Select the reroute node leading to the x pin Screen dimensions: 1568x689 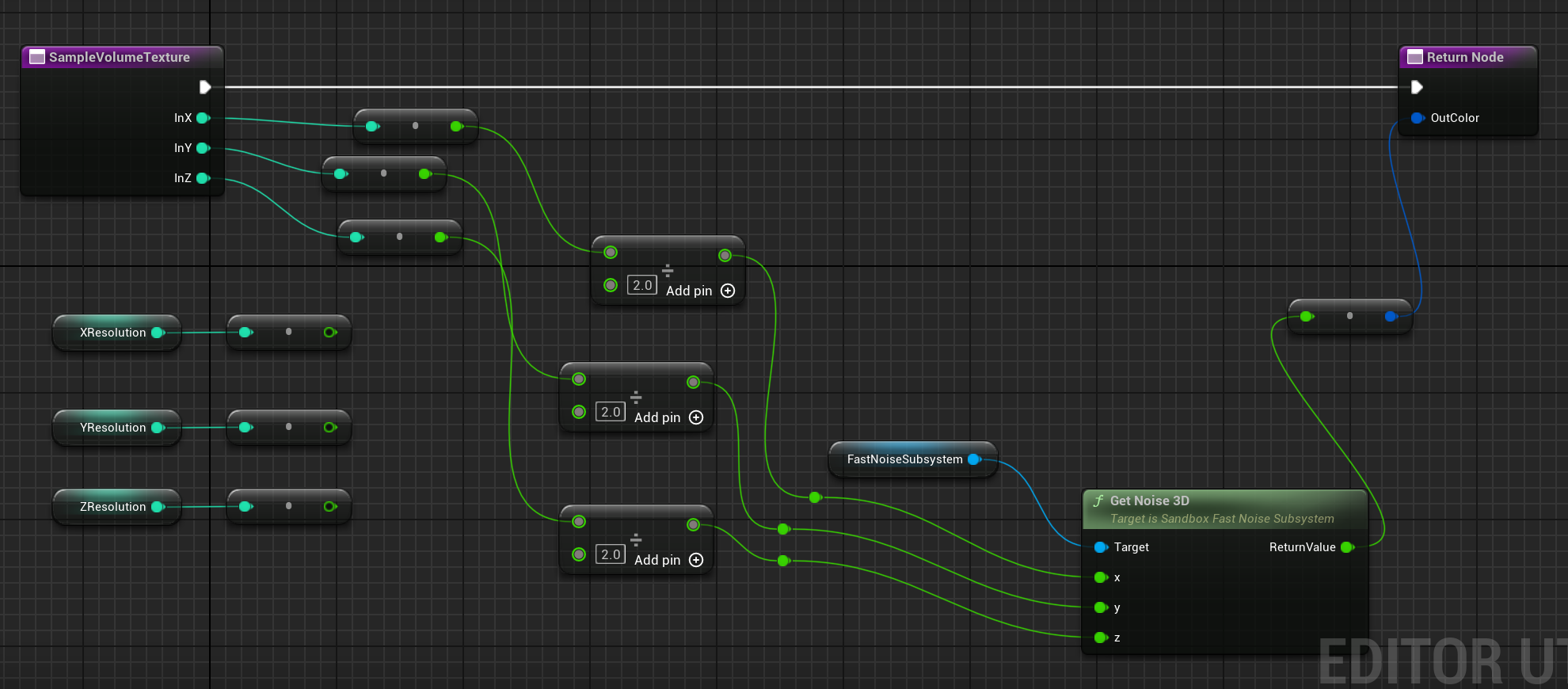815,497
